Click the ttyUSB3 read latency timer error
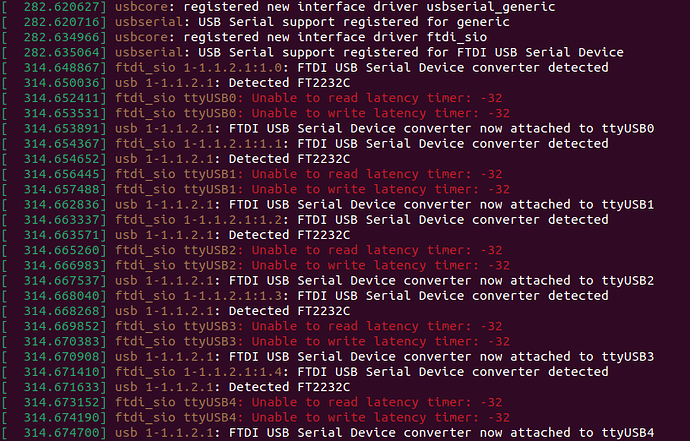 click(377, 326)
